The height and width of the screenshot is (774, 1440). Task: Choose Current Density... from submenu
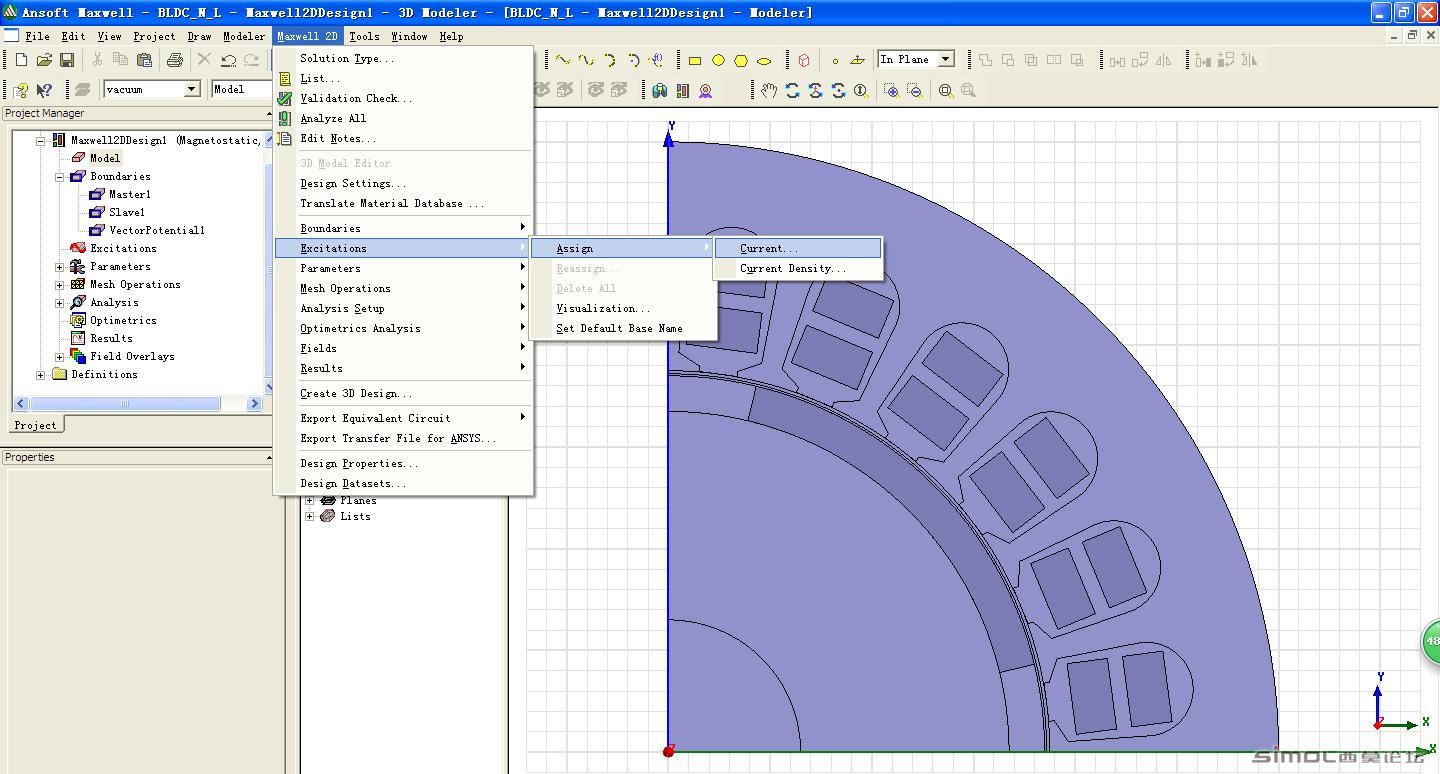pyautogui.click(x=798, y=268)
